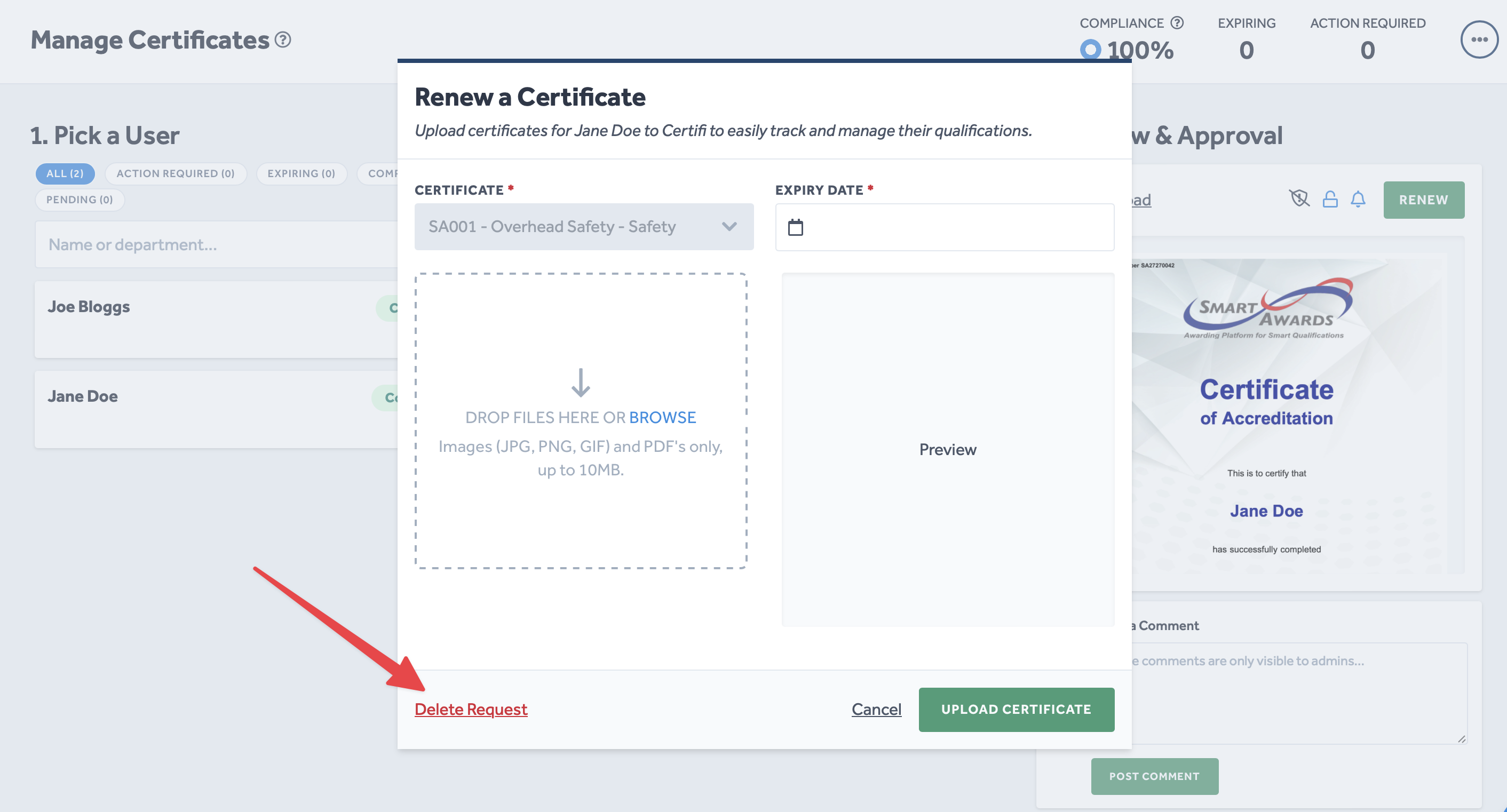
Task: Expand the Certificate dropdown chevron
Action: pos(729,226)
